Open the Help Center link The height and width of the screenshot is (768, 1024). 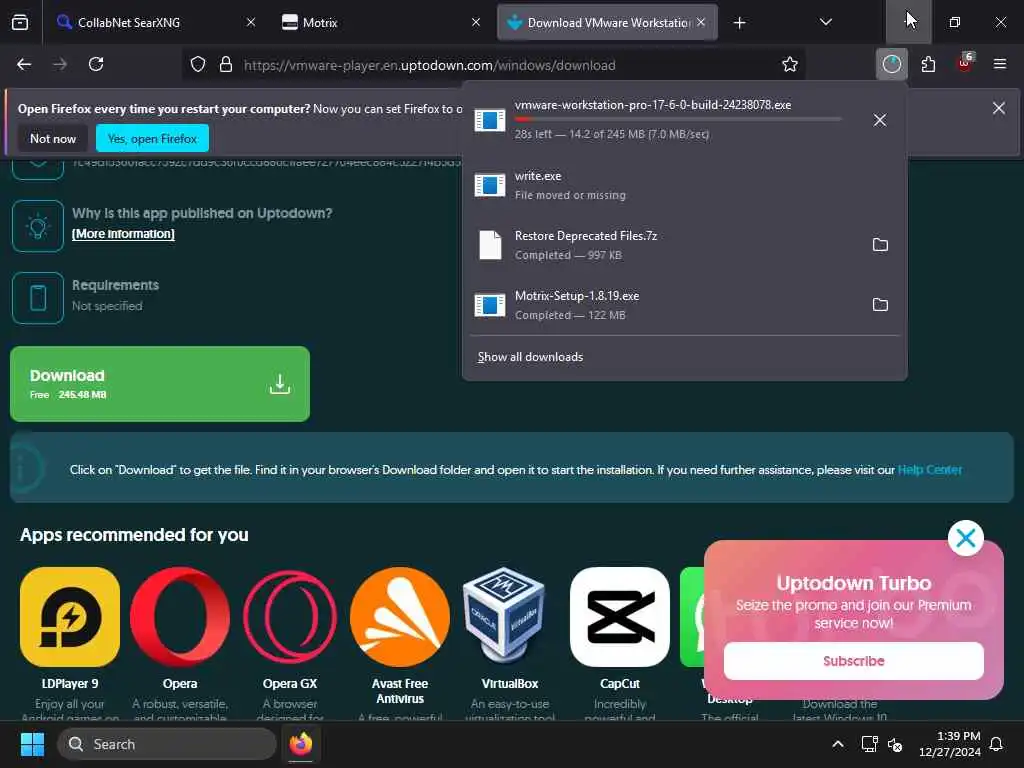point(930,470)
